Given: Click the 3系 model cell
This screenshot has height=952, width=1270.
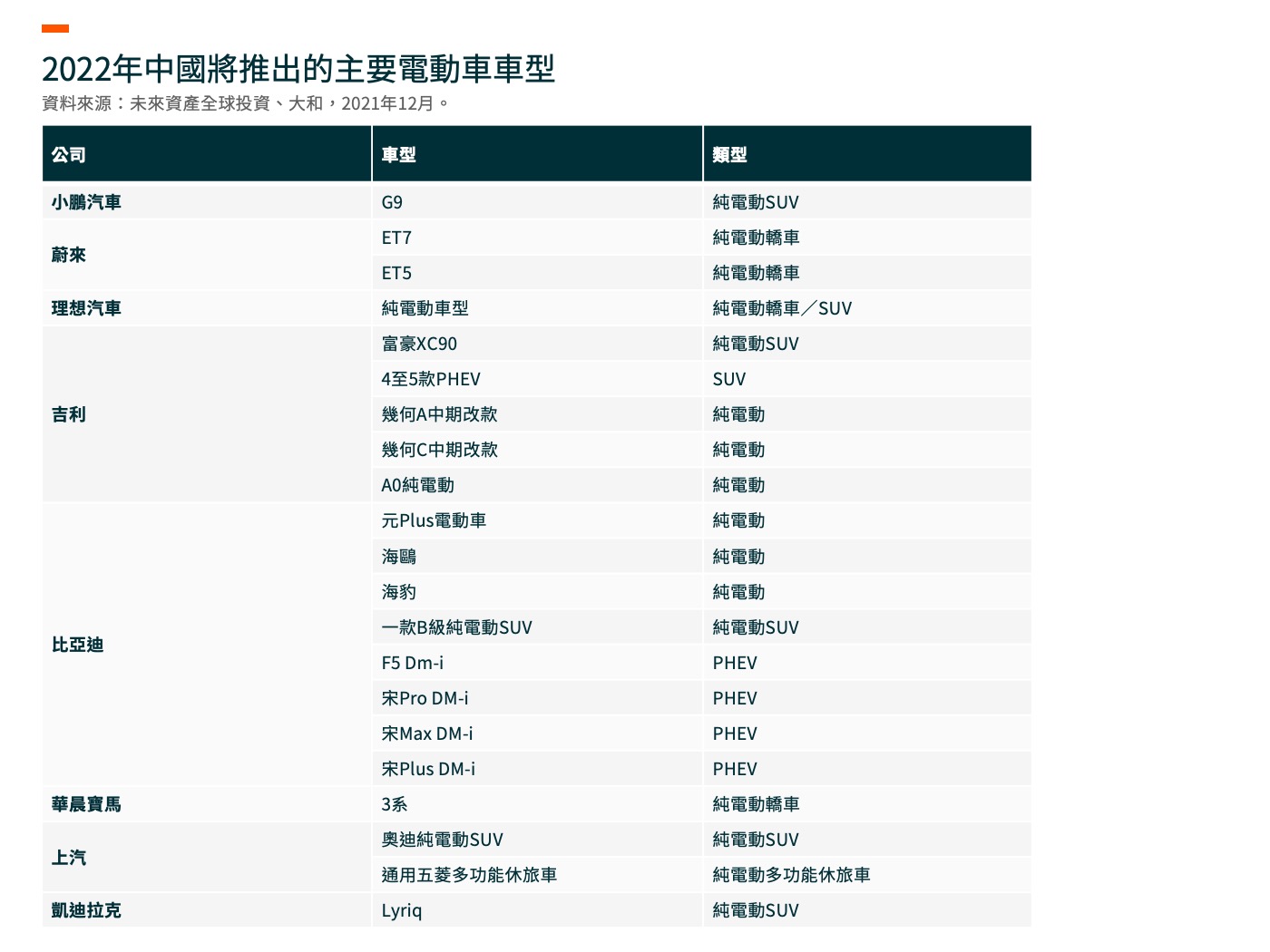Looking at the screenshot, I should 537,804.
